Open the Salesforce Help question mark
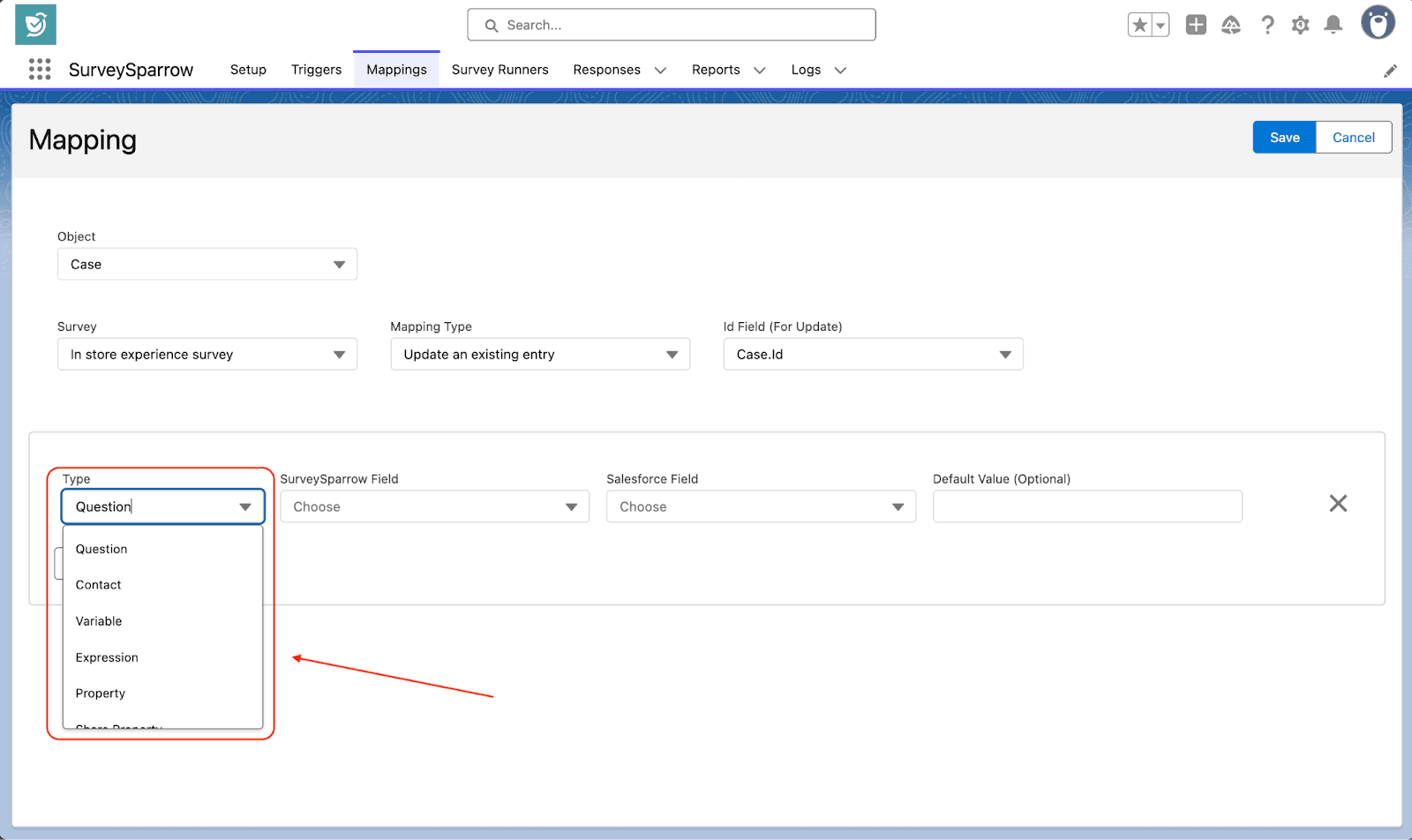The image size is (1412, 840). (x=1267, y=25)
